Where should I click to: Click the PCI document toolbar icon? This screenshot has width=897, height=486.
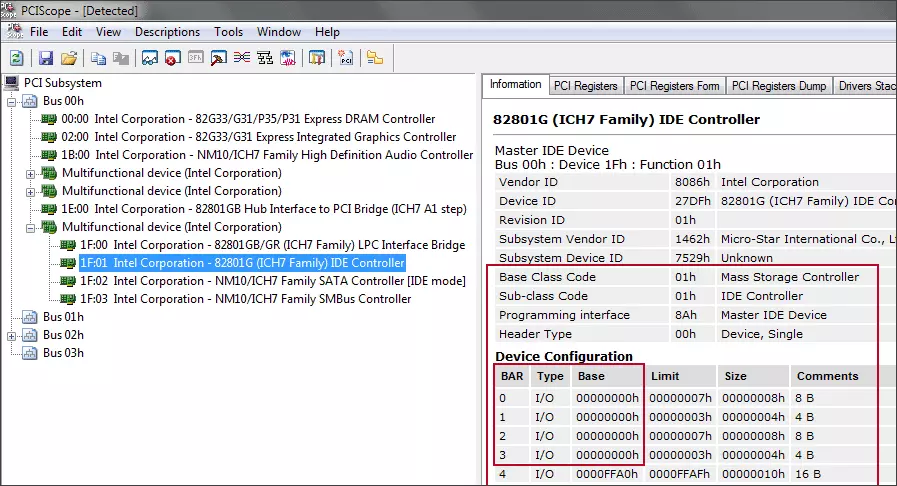tap(346, 58)
